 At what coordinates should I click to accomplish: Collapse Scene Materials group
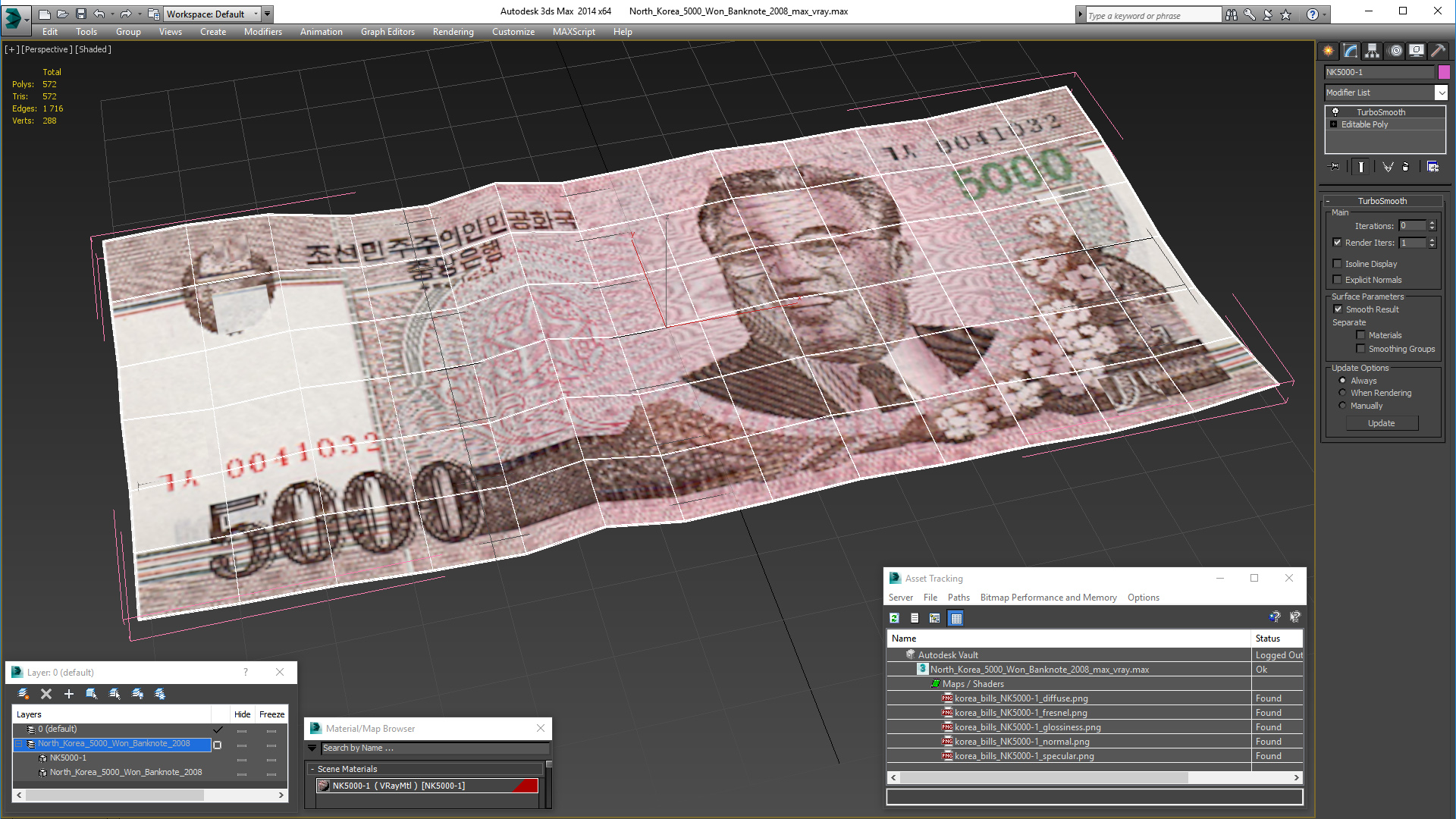(x=312, y=769)
